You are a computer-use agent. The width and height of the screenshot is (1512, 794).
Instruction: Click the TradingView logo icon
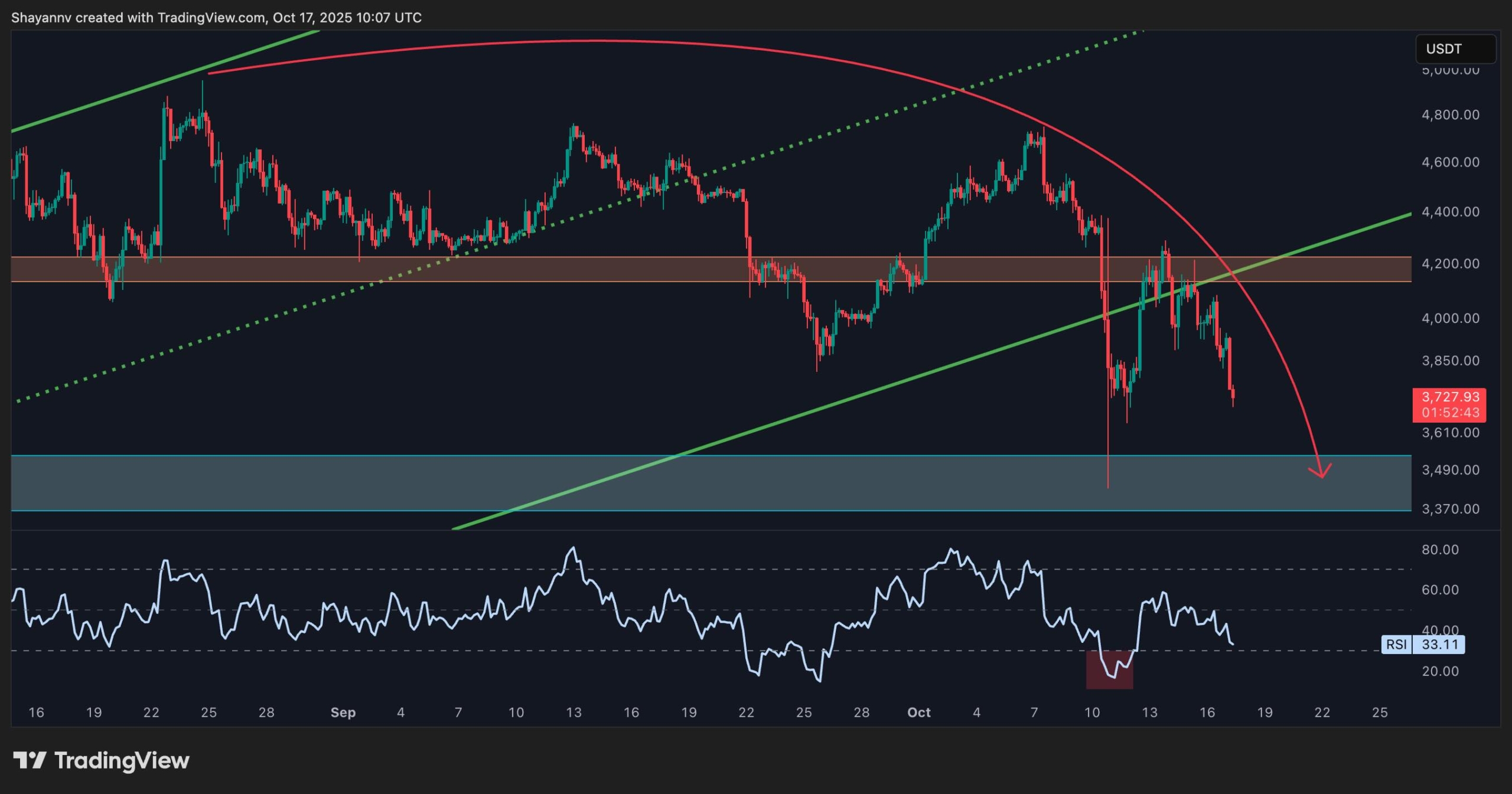tap(30, 760)
